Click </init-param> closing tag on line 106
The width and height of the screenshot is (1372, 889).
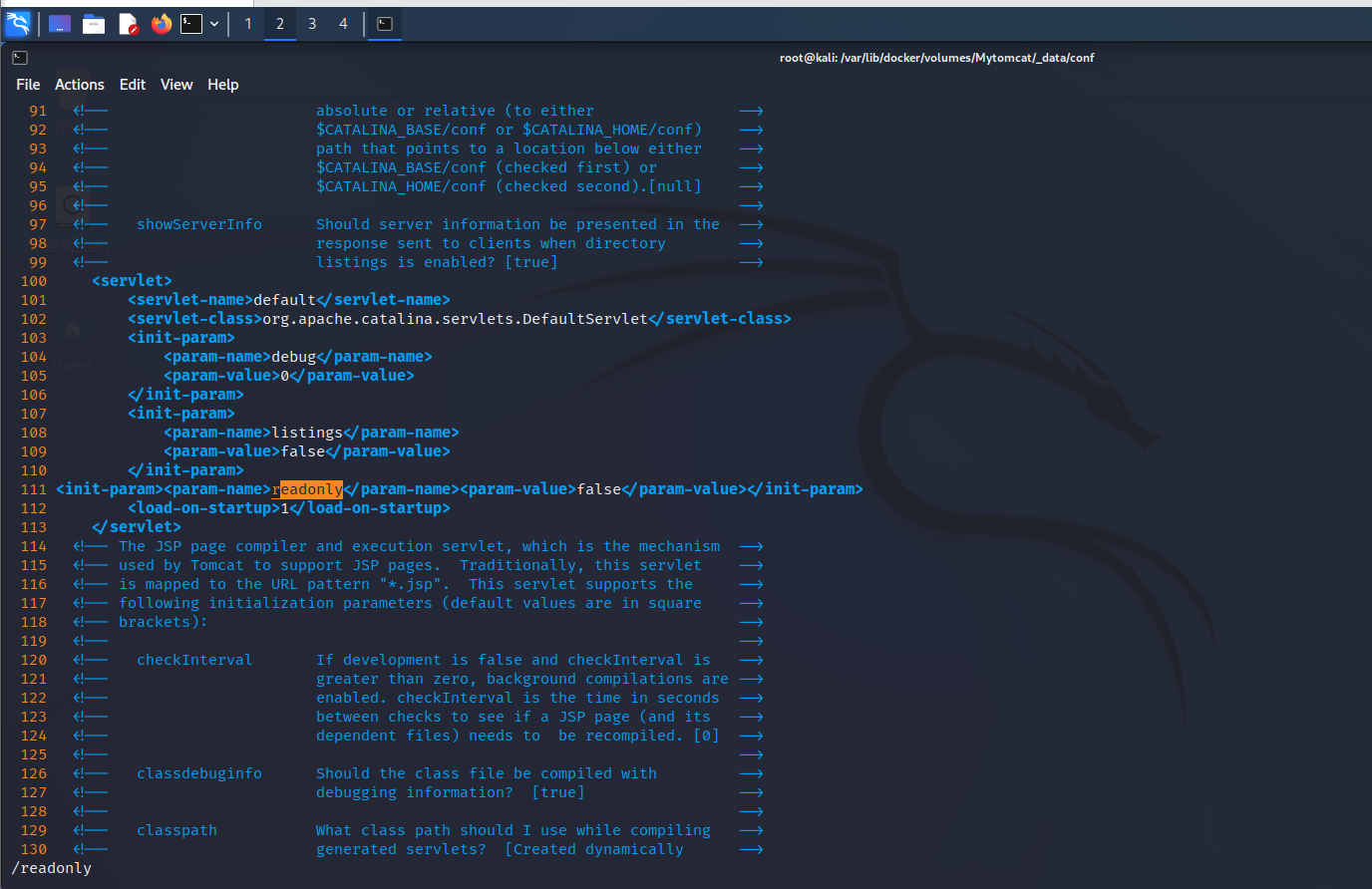pos(185,395)
